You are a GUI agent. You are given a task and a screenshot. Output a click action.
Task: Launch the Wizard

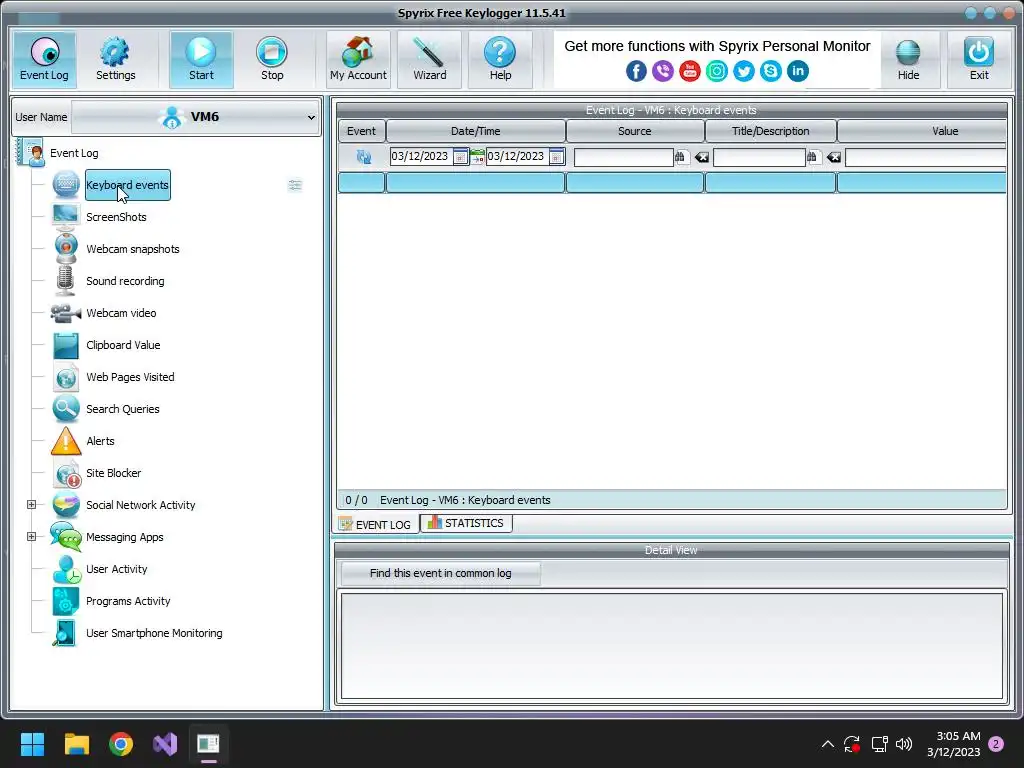429,59
